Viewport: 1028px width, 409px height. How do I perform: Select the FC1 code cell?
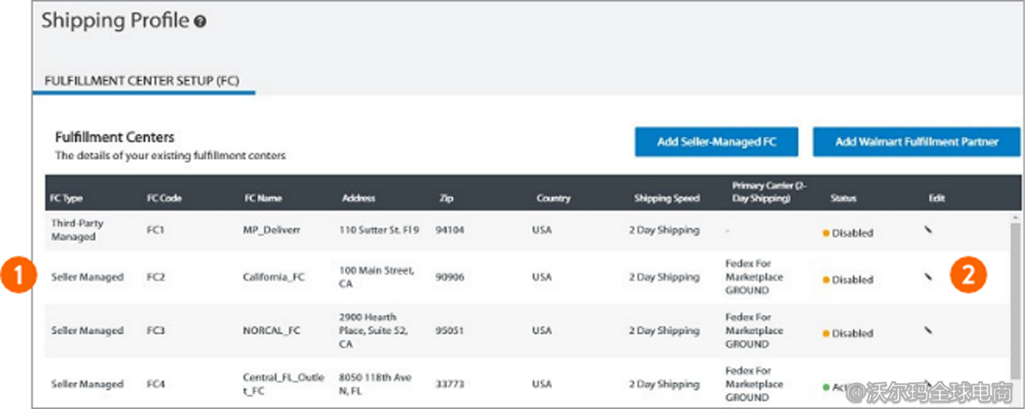click(x=159, y=230)
